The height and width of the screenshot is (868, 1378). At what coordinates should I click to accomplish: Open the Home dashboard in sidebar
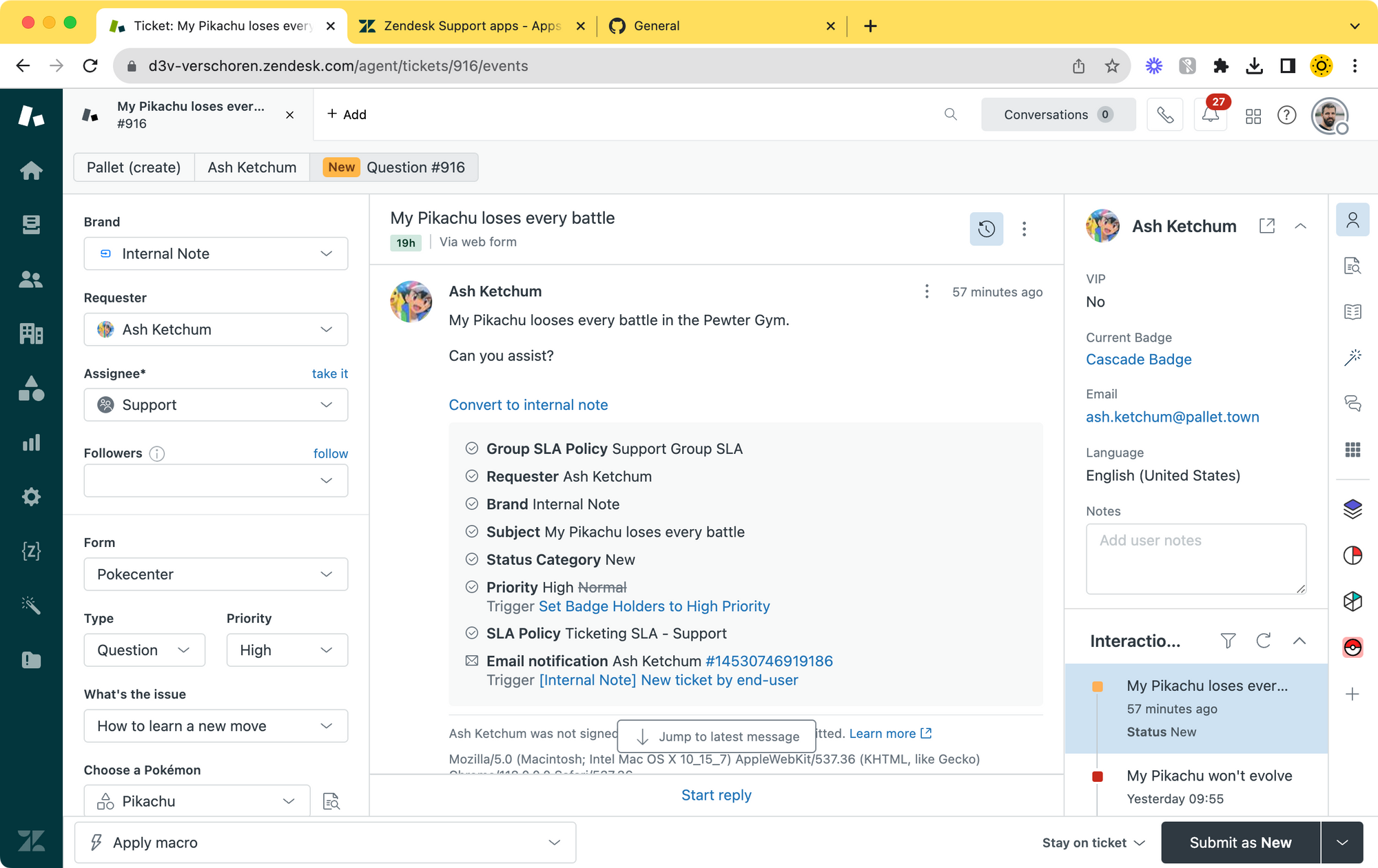(x=31, y=170)
